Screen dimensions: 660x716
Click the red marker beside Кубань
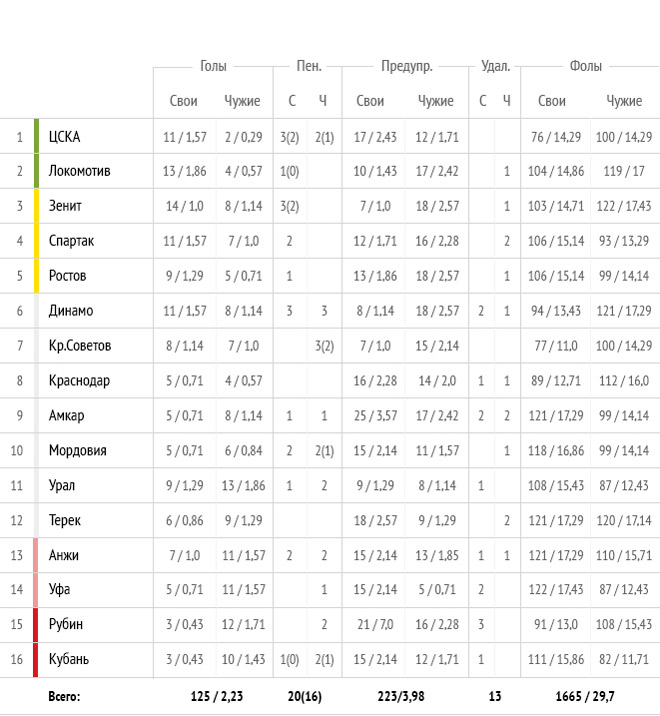coord(36,659)
